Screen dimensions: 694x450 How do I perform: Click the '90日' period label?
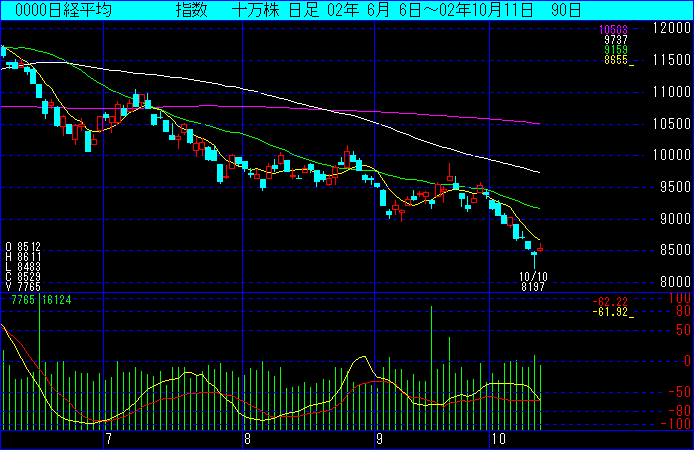(x=566, y=10)
